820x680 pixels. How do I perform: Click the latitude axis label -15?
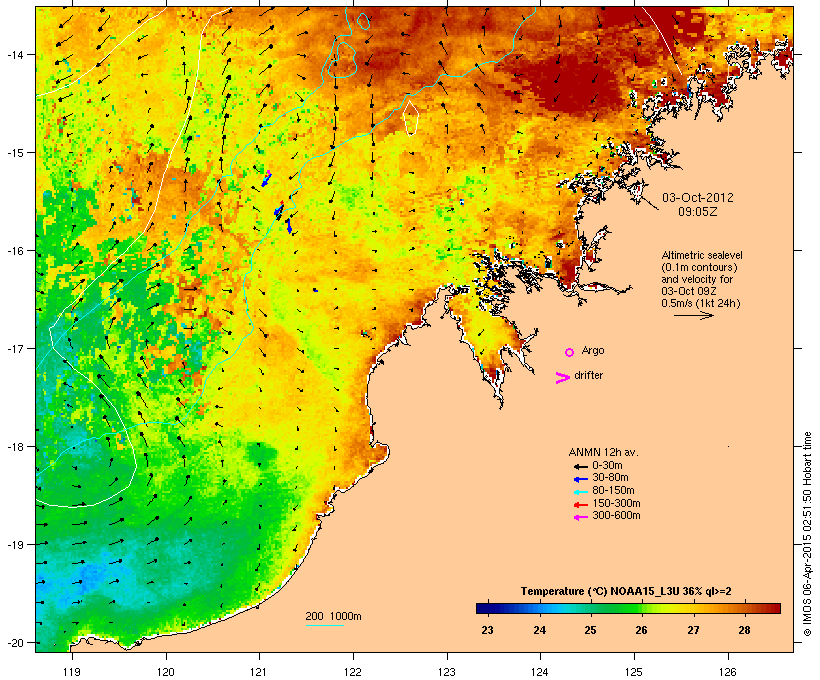14,153
